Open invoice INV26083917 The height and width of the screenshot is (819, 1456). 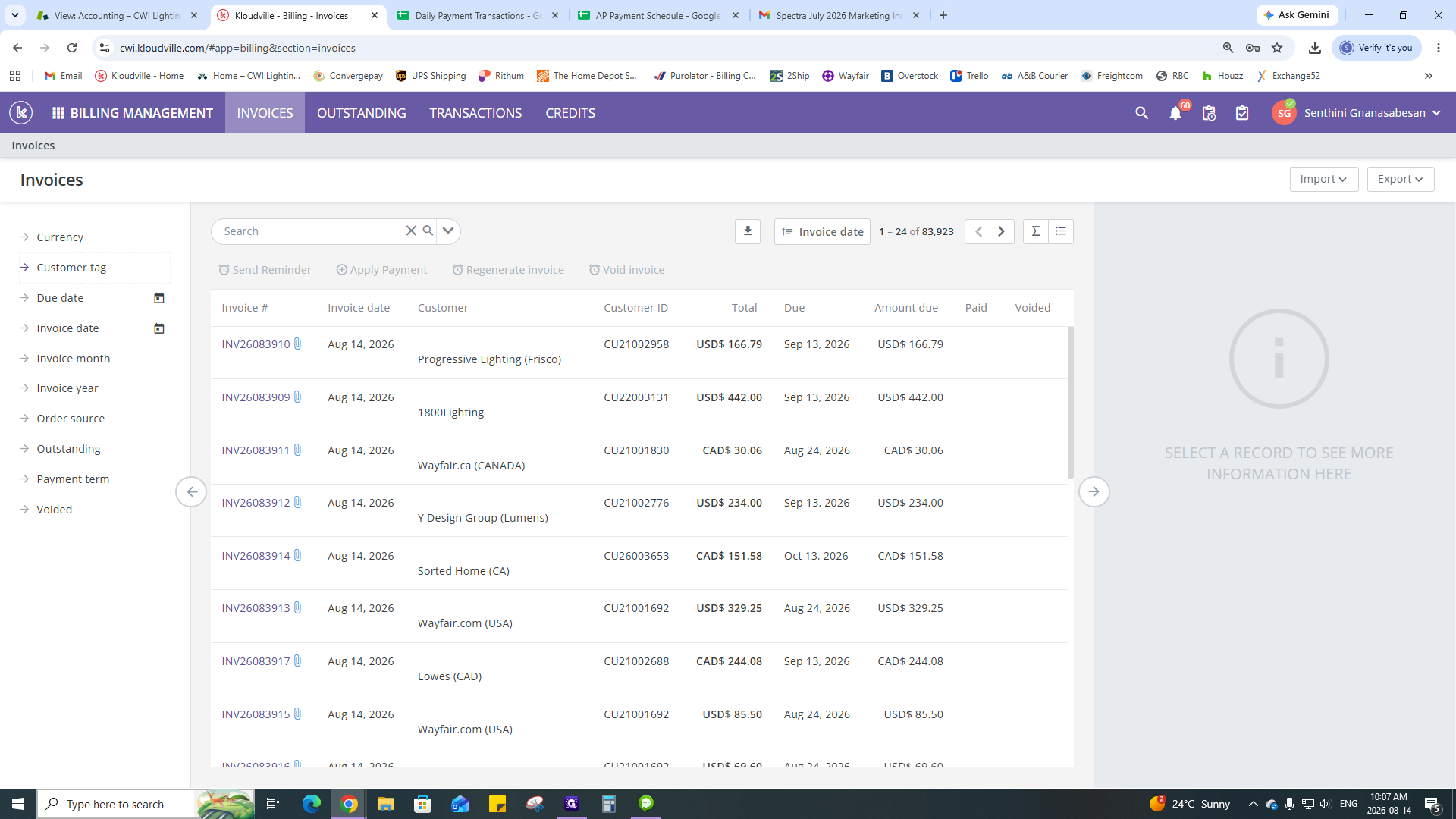click(x=256, y=661)
